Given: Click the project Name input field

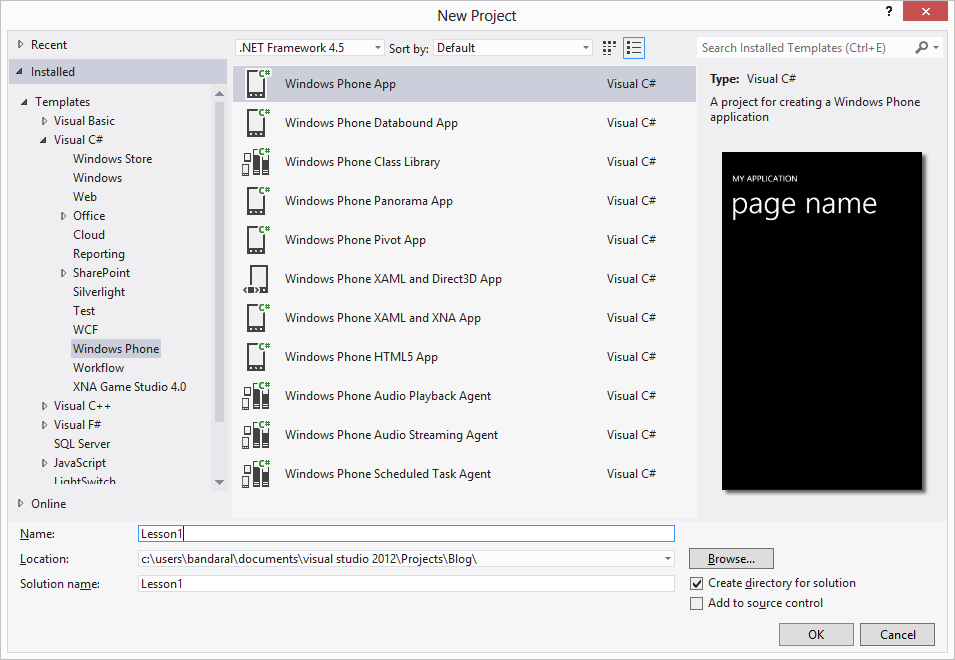Looking at the screenshot, I should tap(406, 533).
